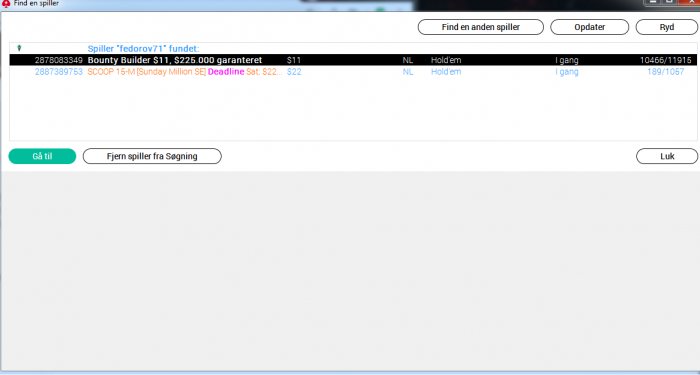Screen dimensions: 700x375
Task: Click the Find en spiller window title
Action: click(36, 3)
